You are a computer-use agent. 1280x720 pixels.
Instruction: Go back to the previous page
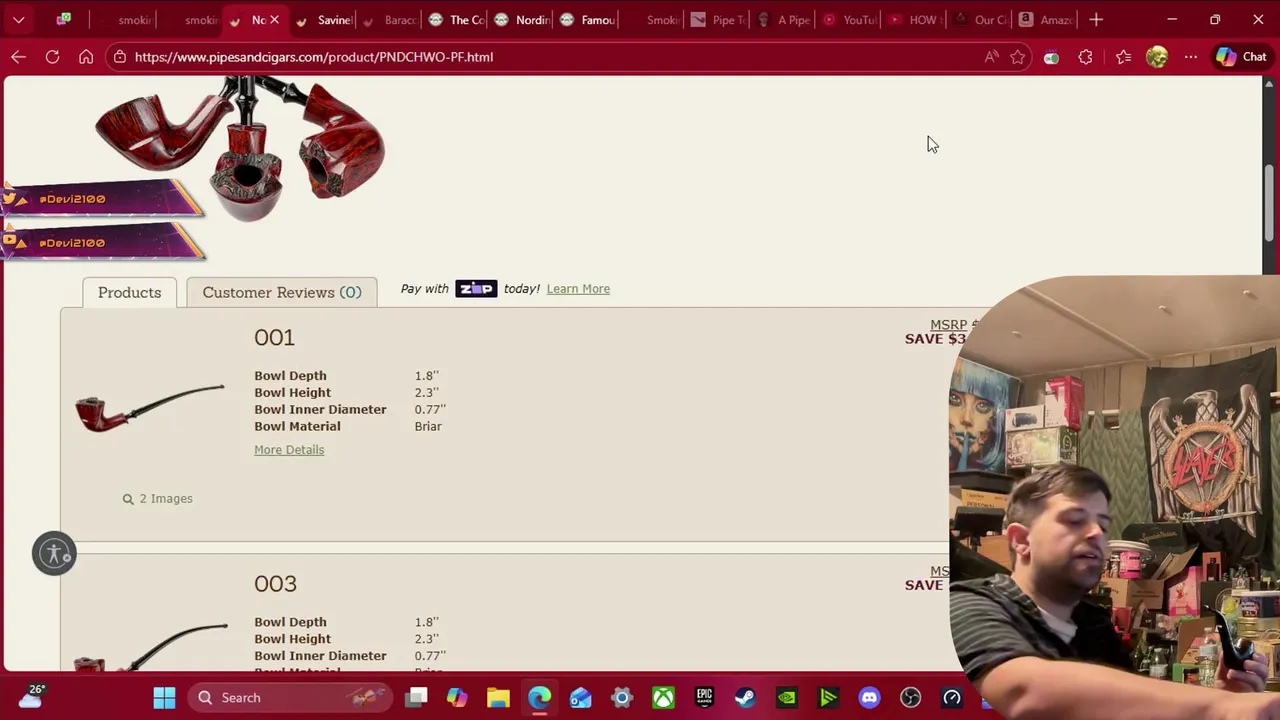(x=18, y=57)
